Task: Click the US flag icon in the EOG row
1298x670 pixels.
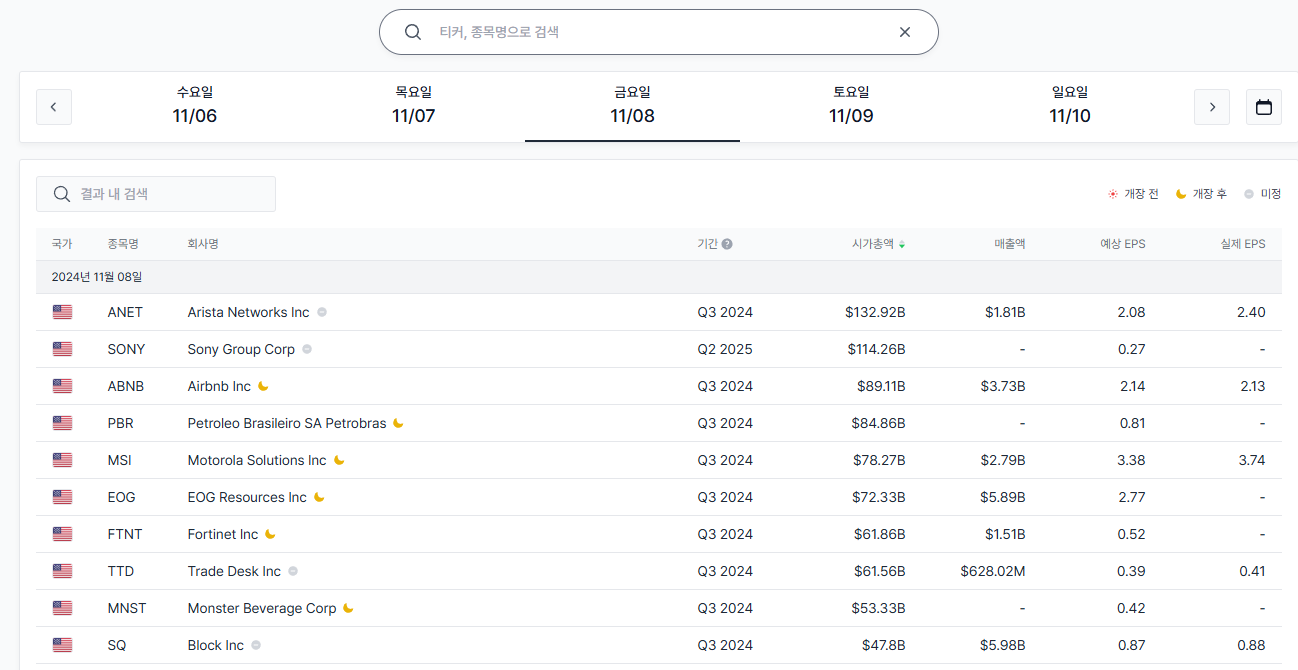Action: pyautogui.click(x=62, y=497)
